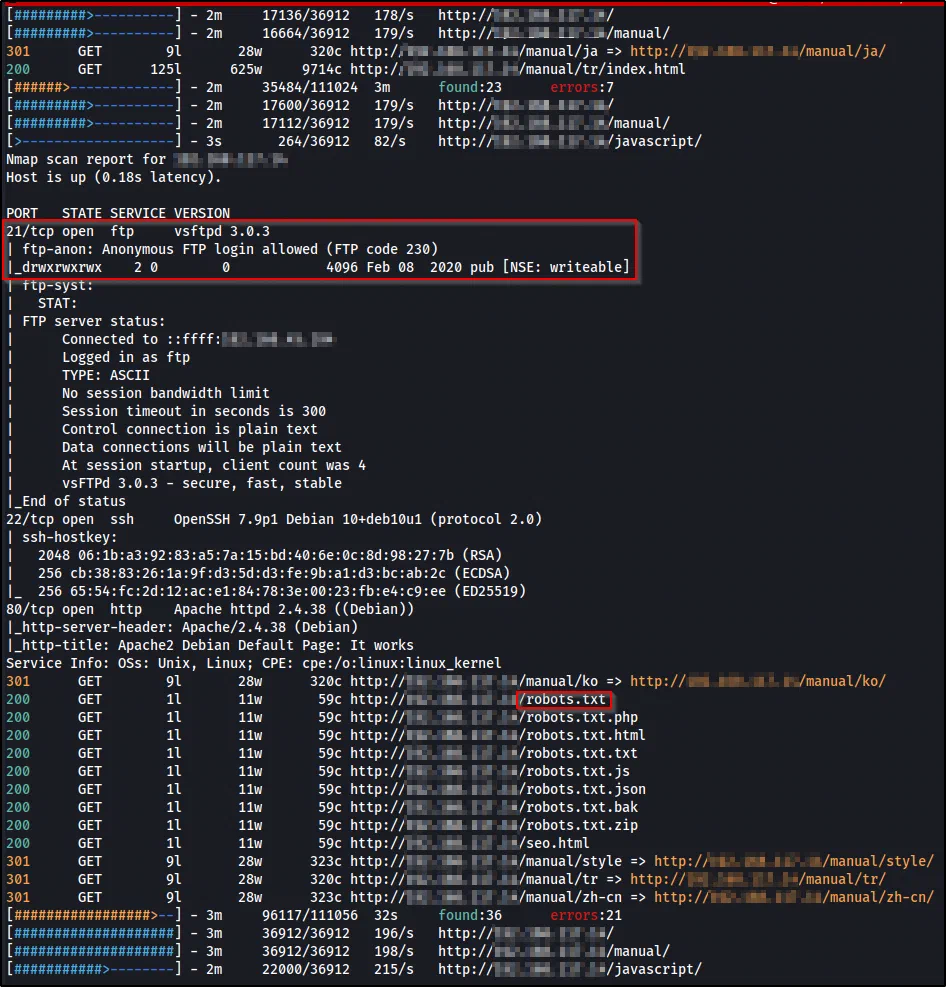
Task: Click the 'TYPE: ASCII' line
Action: tap(106, 375)
